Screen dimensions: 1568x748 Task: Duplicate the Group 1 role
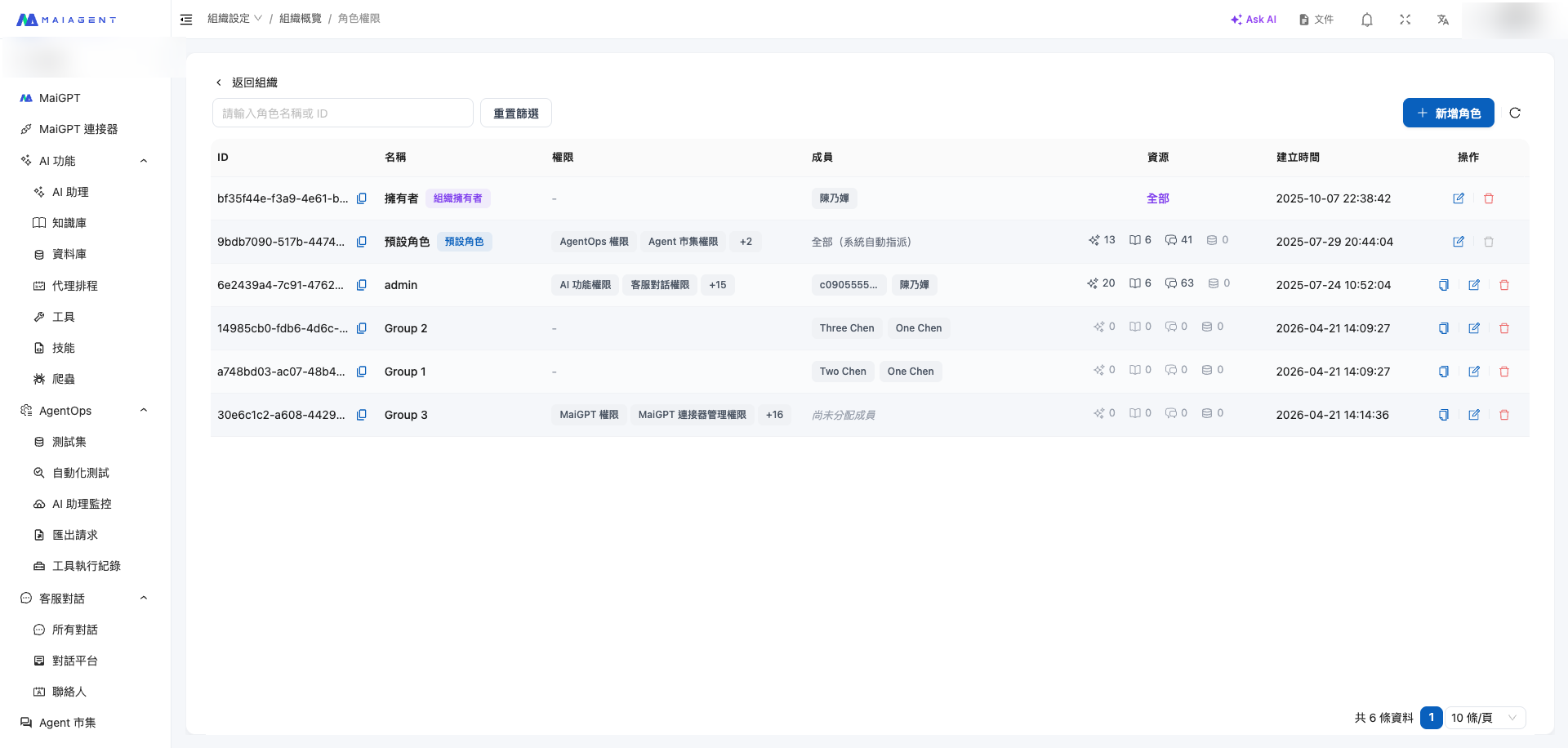pos(1443,372)
